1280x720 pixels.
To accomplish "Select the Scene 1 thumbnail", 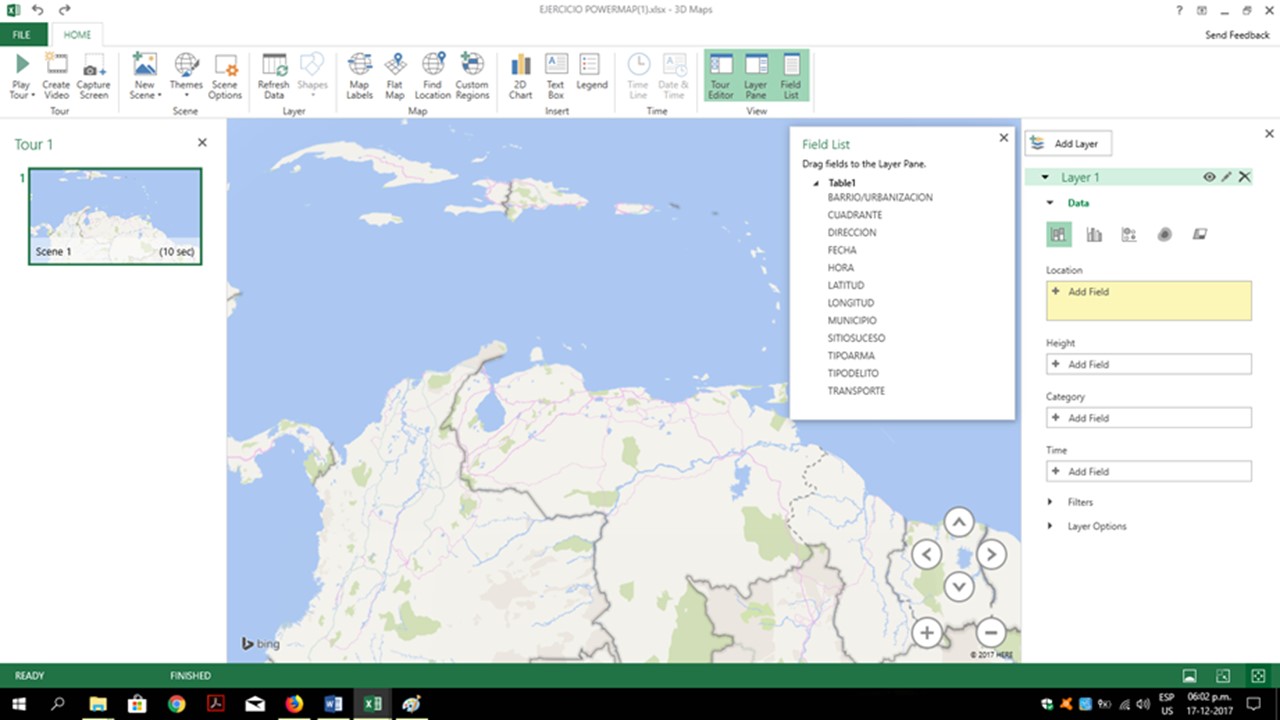I will point(115,216).
